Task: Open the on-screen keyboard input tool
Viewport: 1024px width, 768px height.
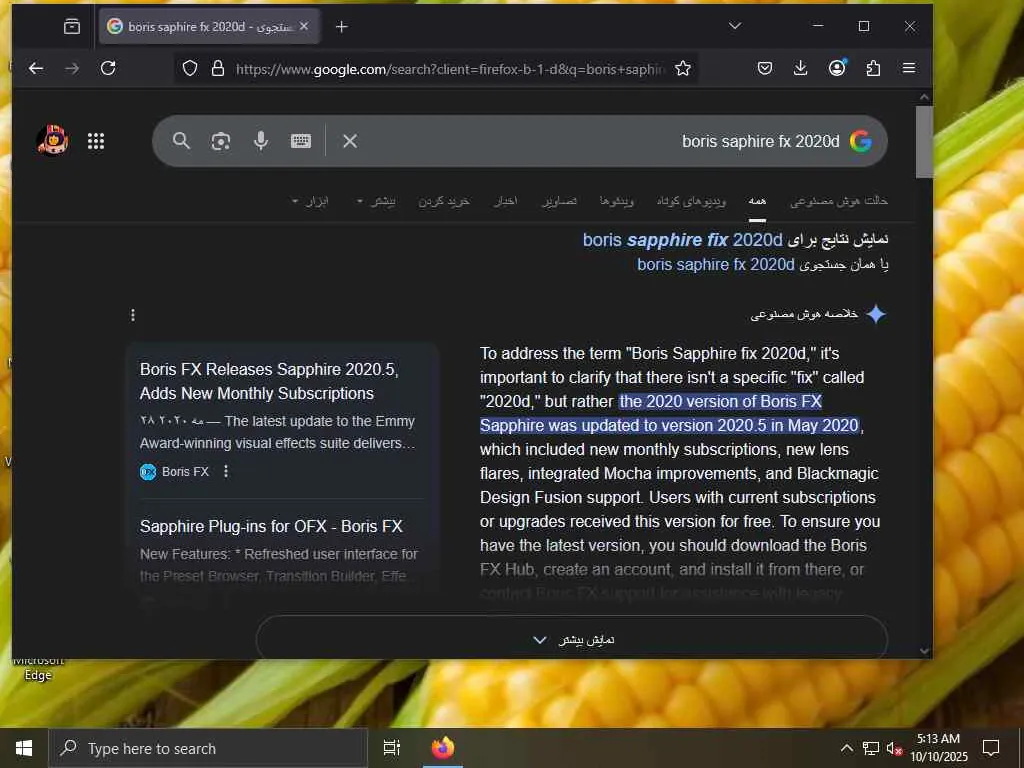Action: [x=301, y=141]
